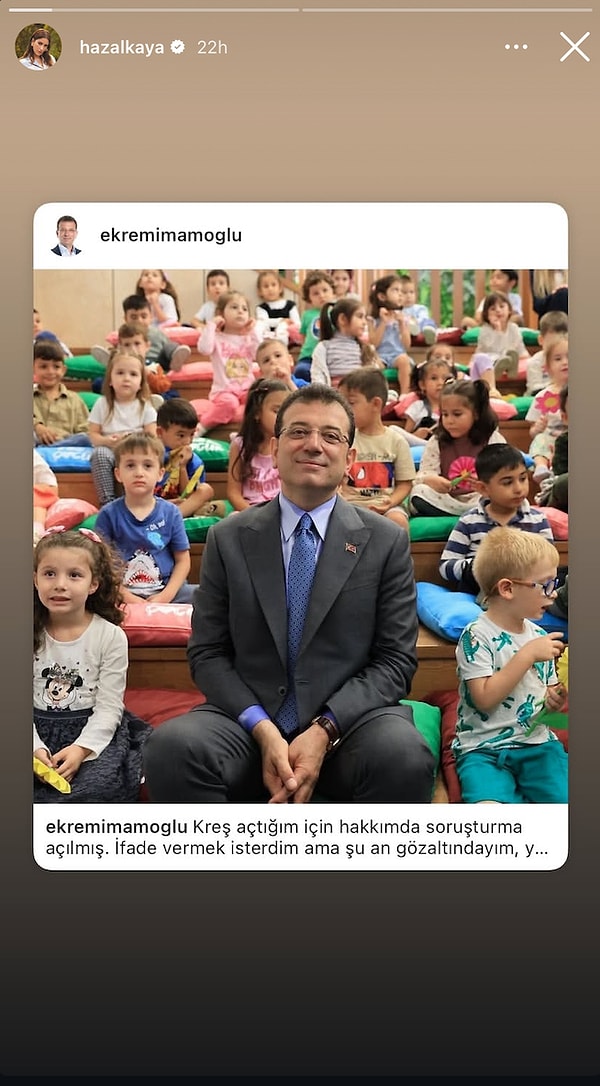The width and height of the screenshot is (600, 1086).
Task: Click the white header bar of shared post
Action: coord(300,235)
